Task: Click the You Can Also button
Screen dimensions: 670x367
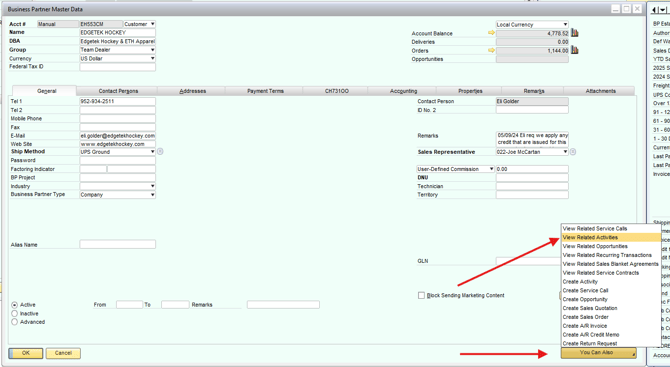Action: [599, 353]
